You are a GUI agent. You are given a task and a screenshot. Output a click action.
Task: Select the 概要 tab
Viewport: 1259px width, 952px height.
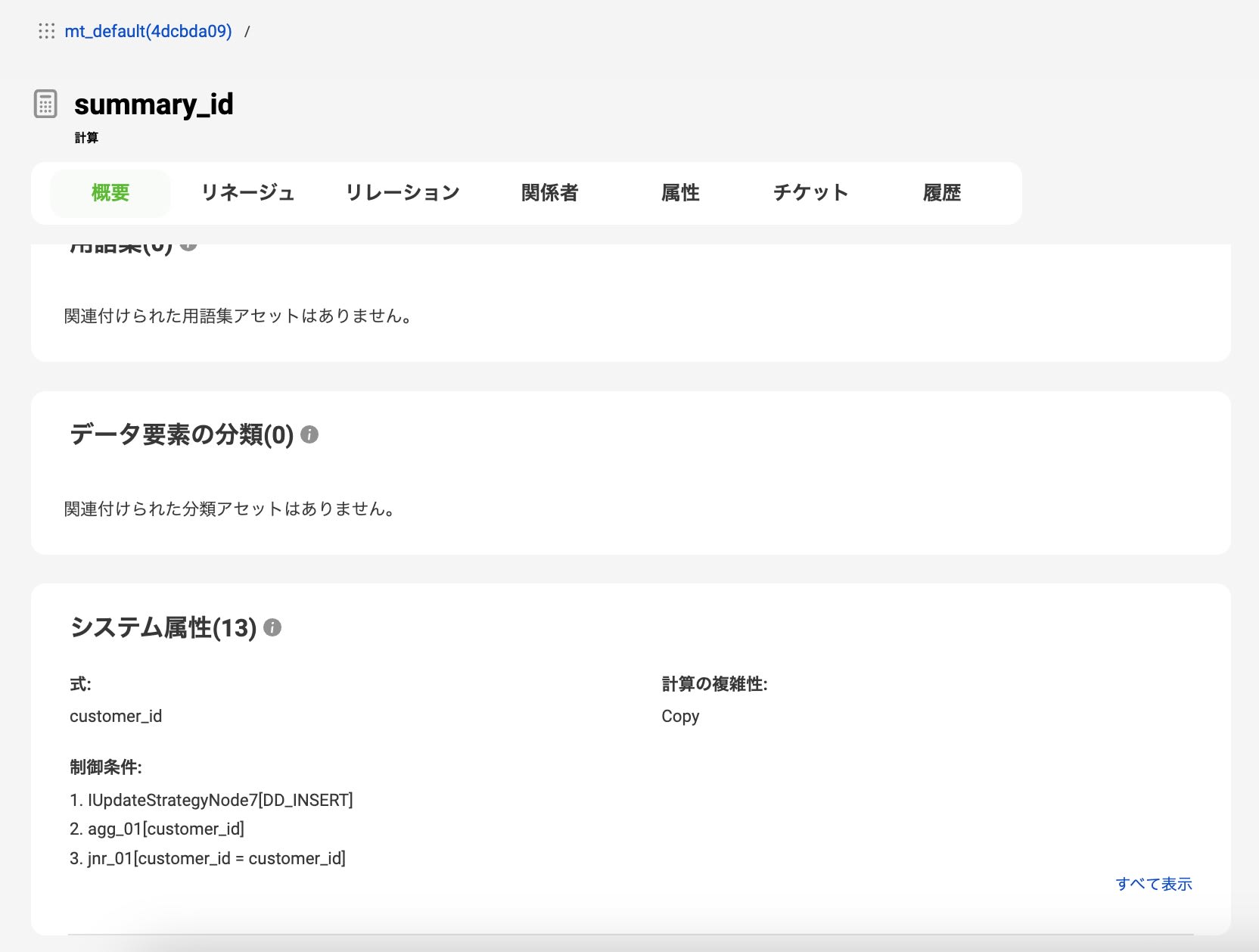pos(110,193)
